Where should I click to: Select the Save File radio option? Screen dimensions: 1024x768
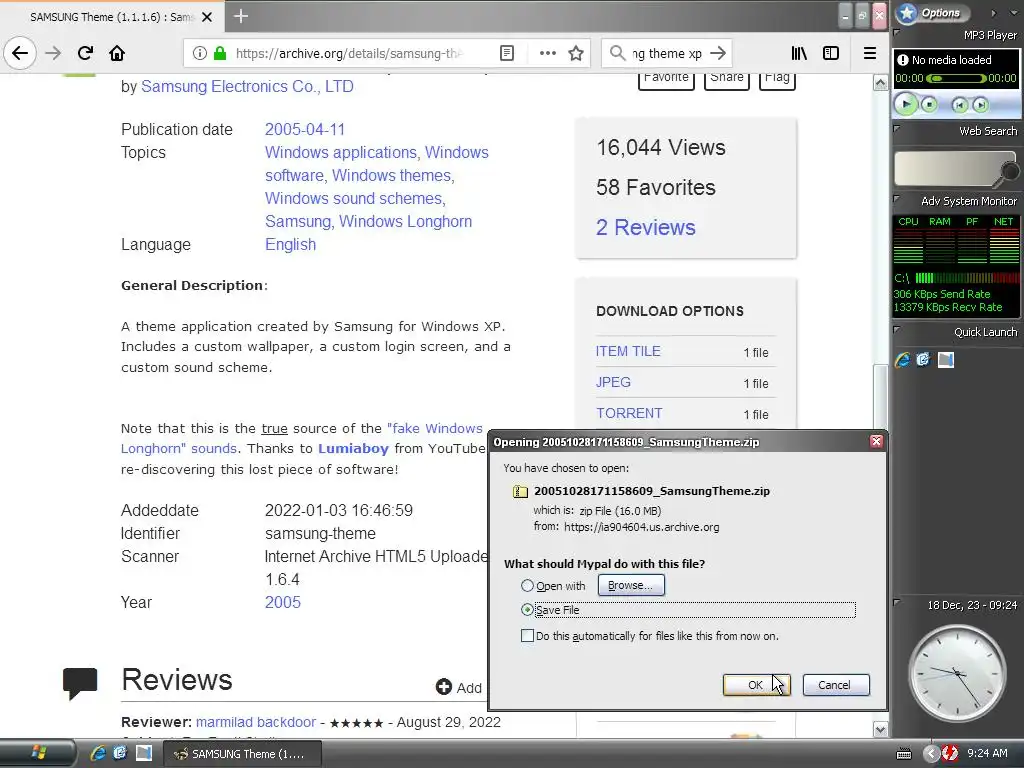click(527, 610)
